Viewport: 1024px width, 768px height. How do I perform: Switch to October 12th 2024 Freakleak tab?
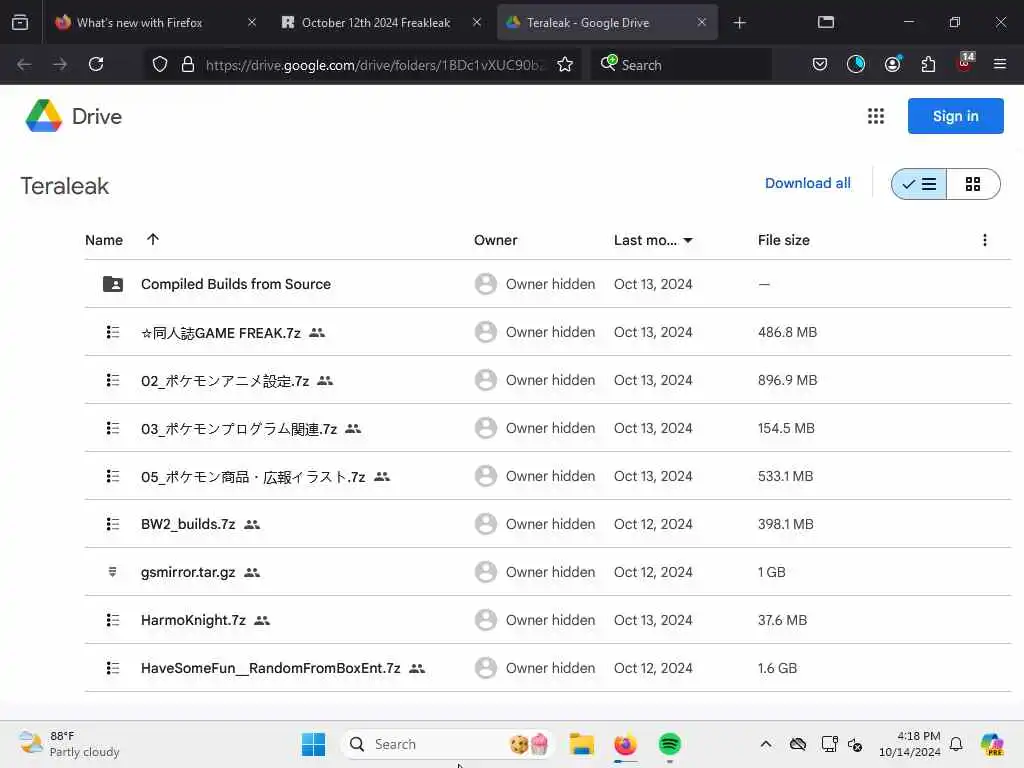(376, 23)
